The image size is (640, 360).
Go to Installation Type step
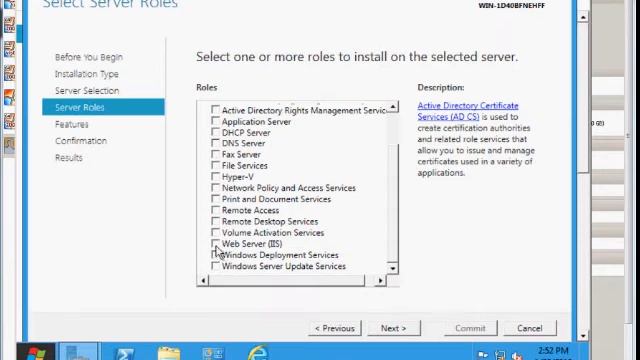click(x=87, y=74)
